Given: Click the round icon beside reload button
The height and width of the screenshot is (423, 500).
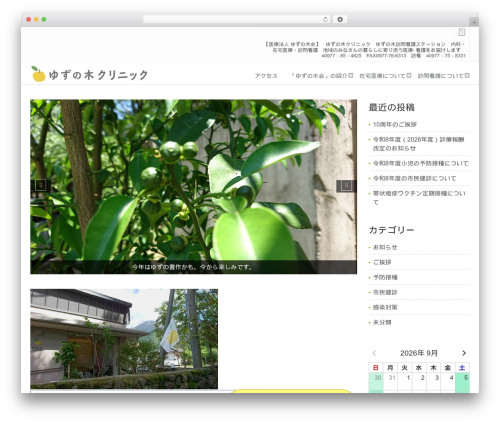Looking at the screenshot, I should [x=340, y=19].
